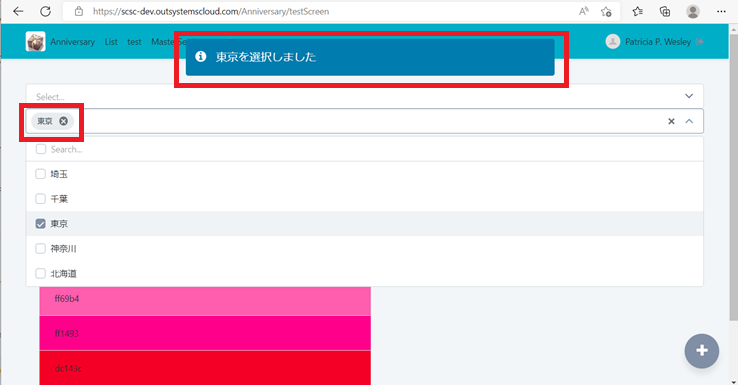Log out using icon beside Patricia P. Wesley

[700, 42]
